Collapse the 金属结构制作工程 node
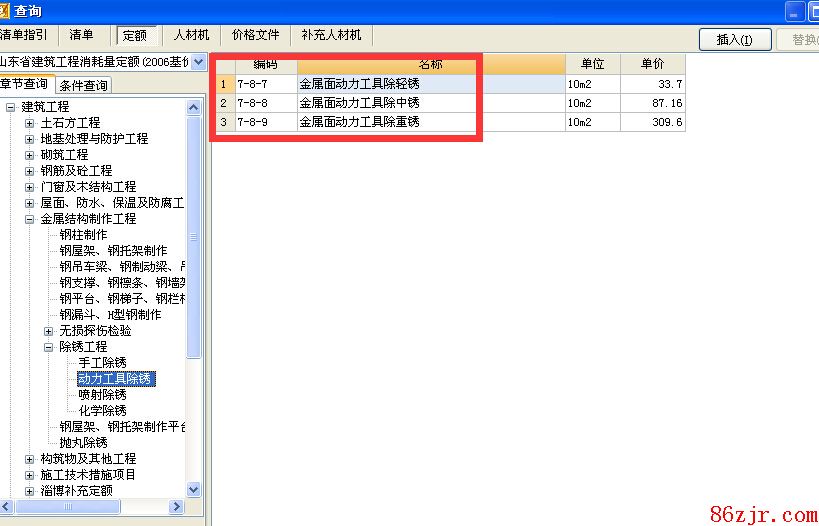Screen dimensions: 819x526 click(x=30, y=219)
